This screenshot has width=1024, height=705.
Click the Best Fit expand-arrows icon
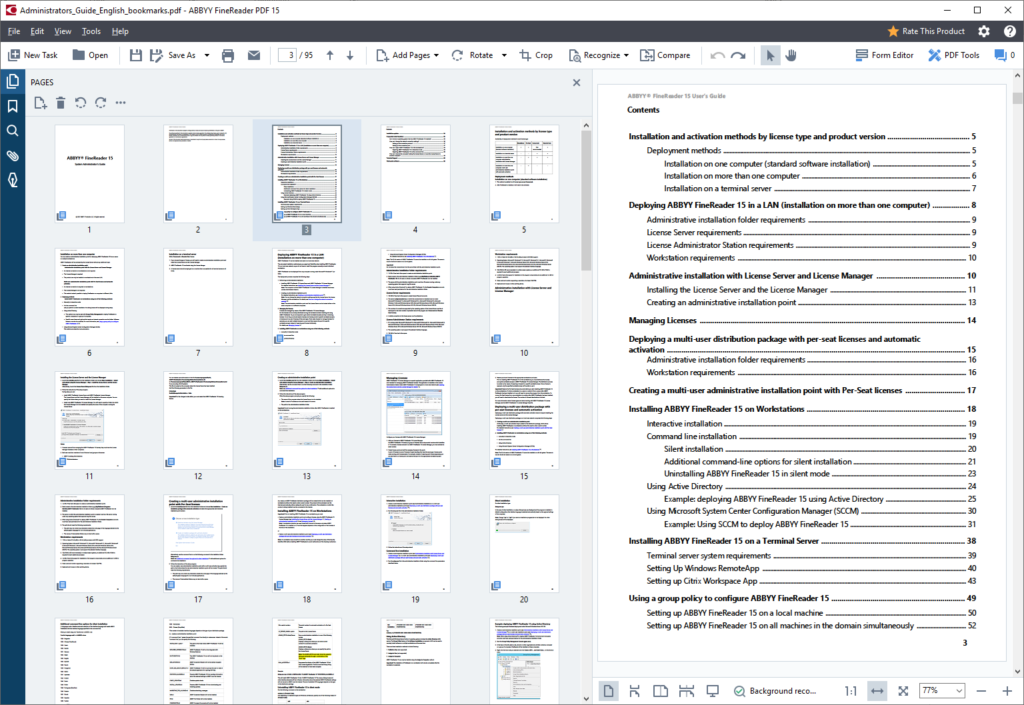point(903,691)
